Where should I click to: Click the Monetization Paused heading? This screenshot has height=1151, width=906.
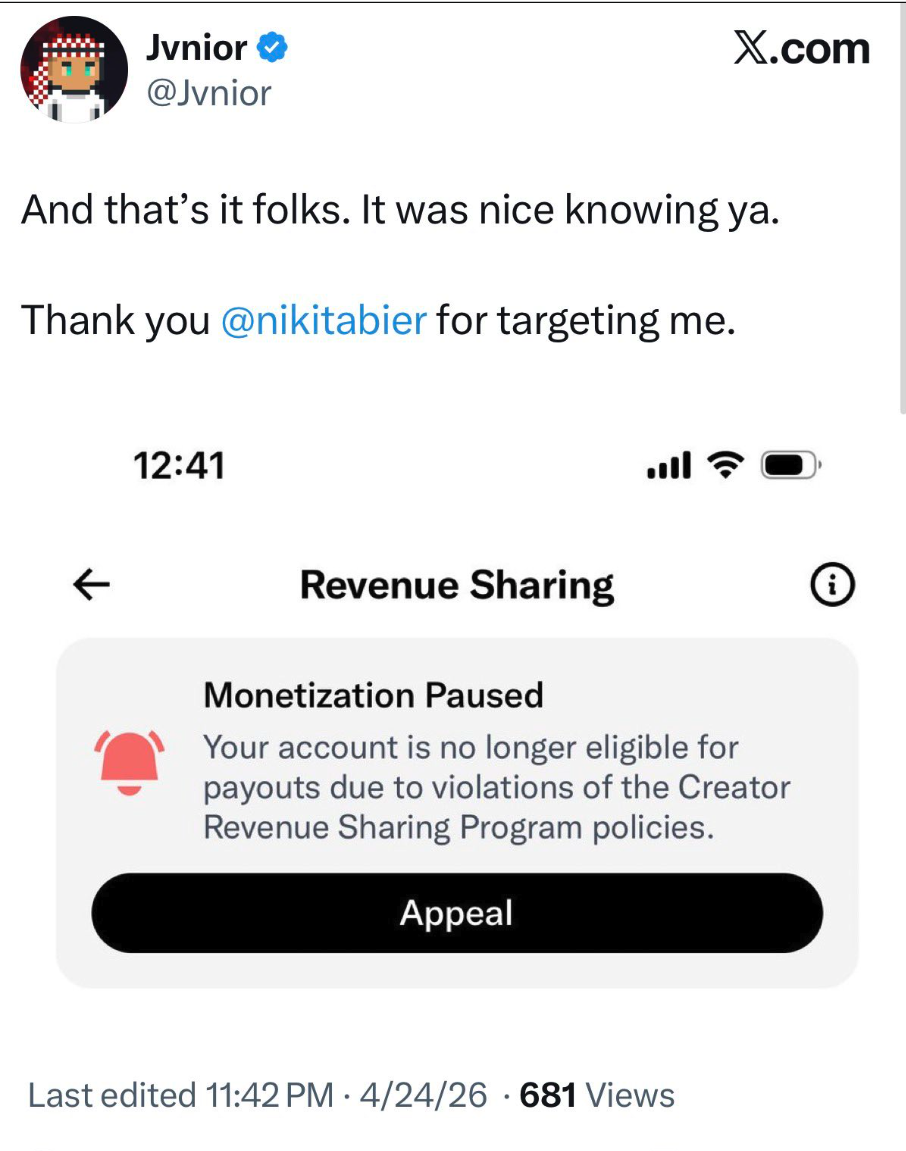pos(373,695)
